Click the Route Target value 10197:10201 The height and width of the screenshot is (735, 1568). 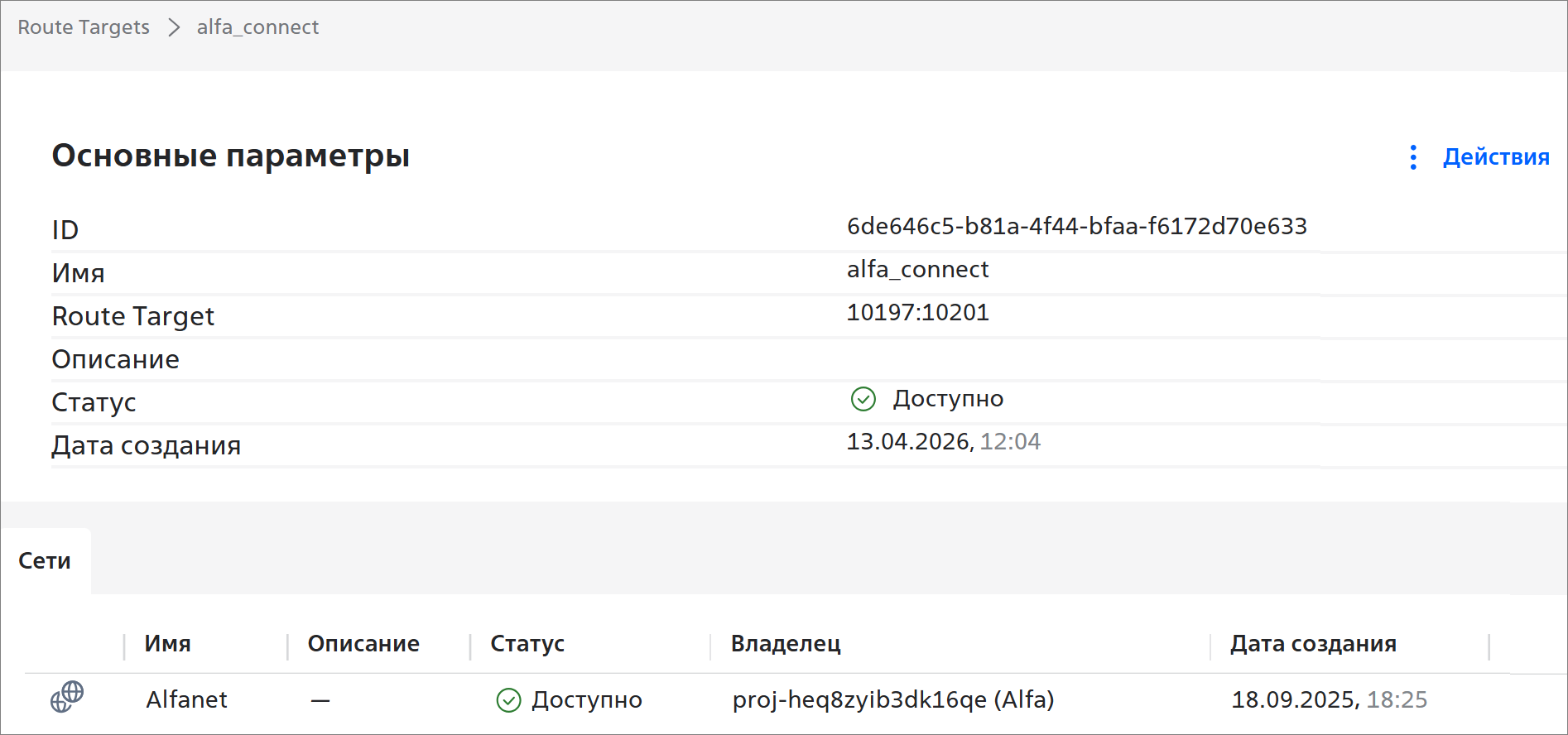click(917, 313)
